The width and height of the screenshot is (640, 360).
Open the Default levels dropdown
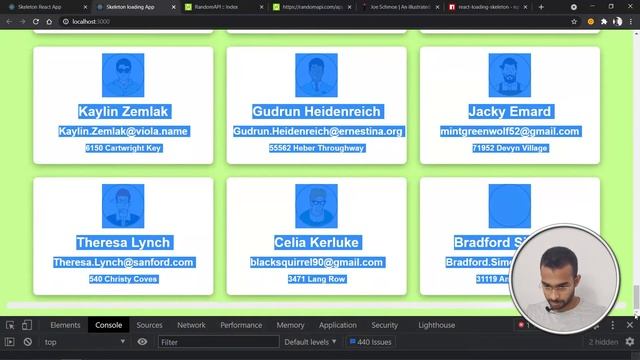310,342
